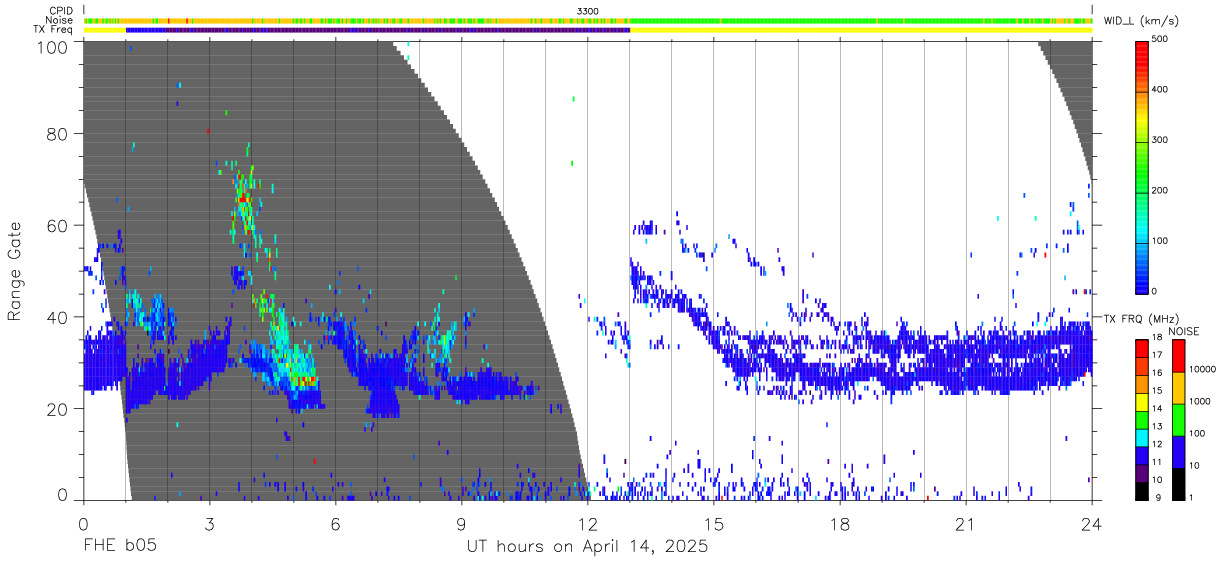Click y-axis tick label 20
This screenshot has width=1228, height=567.
click(x=59, y=408)
